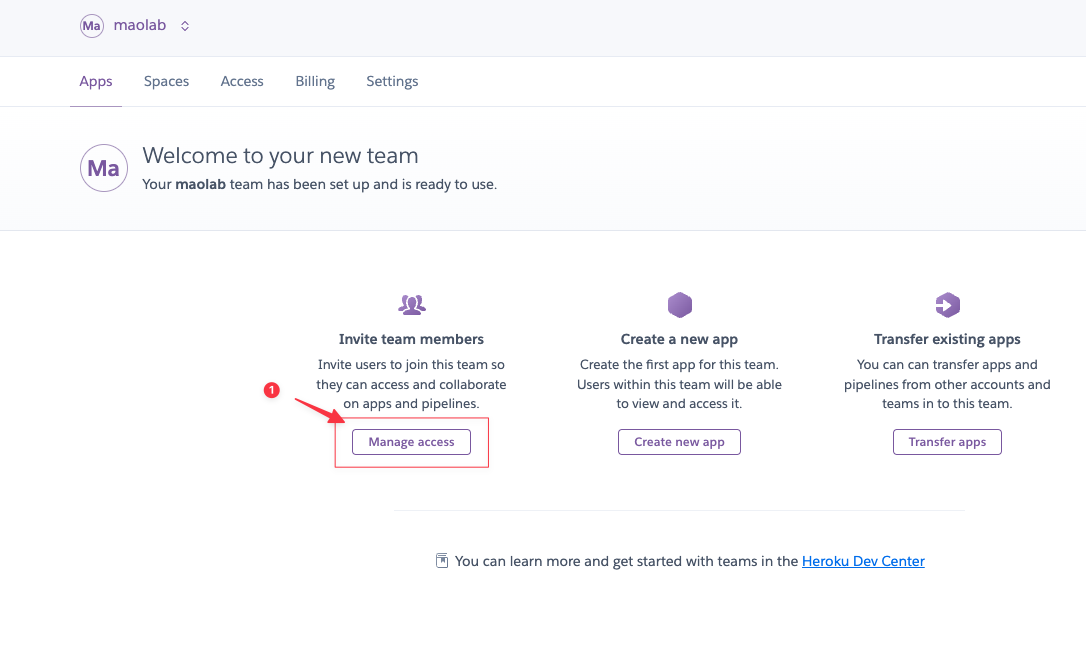Click the purple hexagon new app icon
This screenshot has height=664, width=1086.
(x=679, y=305)
